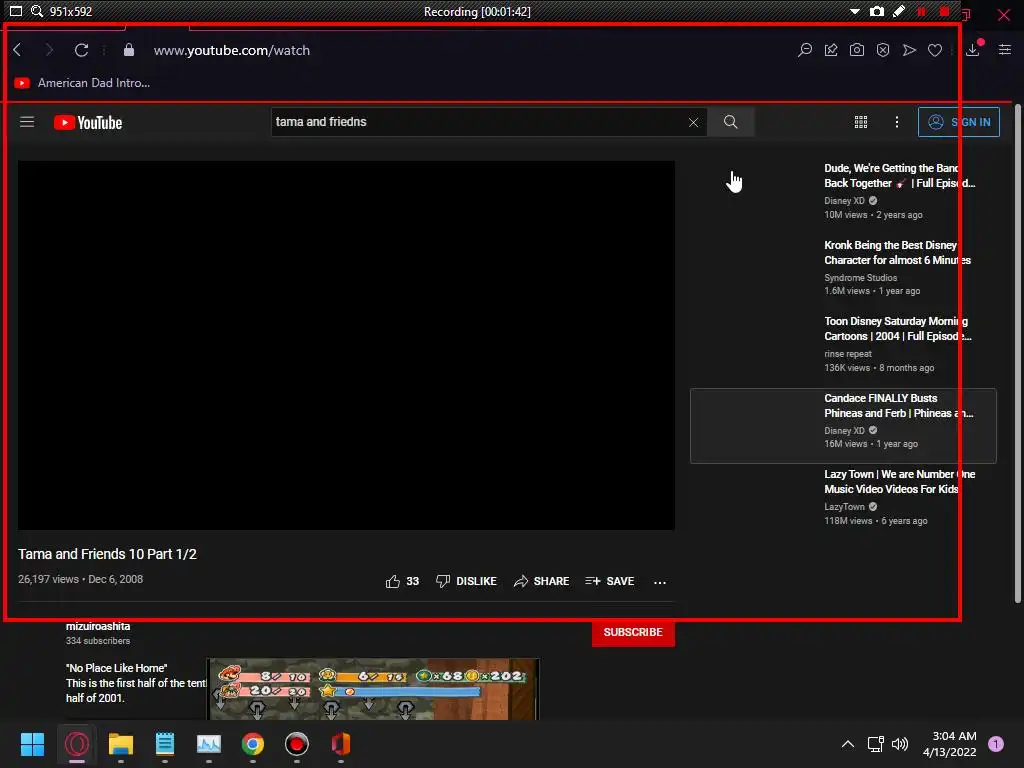Open the volume speaker control
This screenshot has height=768, width=1024.
pos(900,744)
